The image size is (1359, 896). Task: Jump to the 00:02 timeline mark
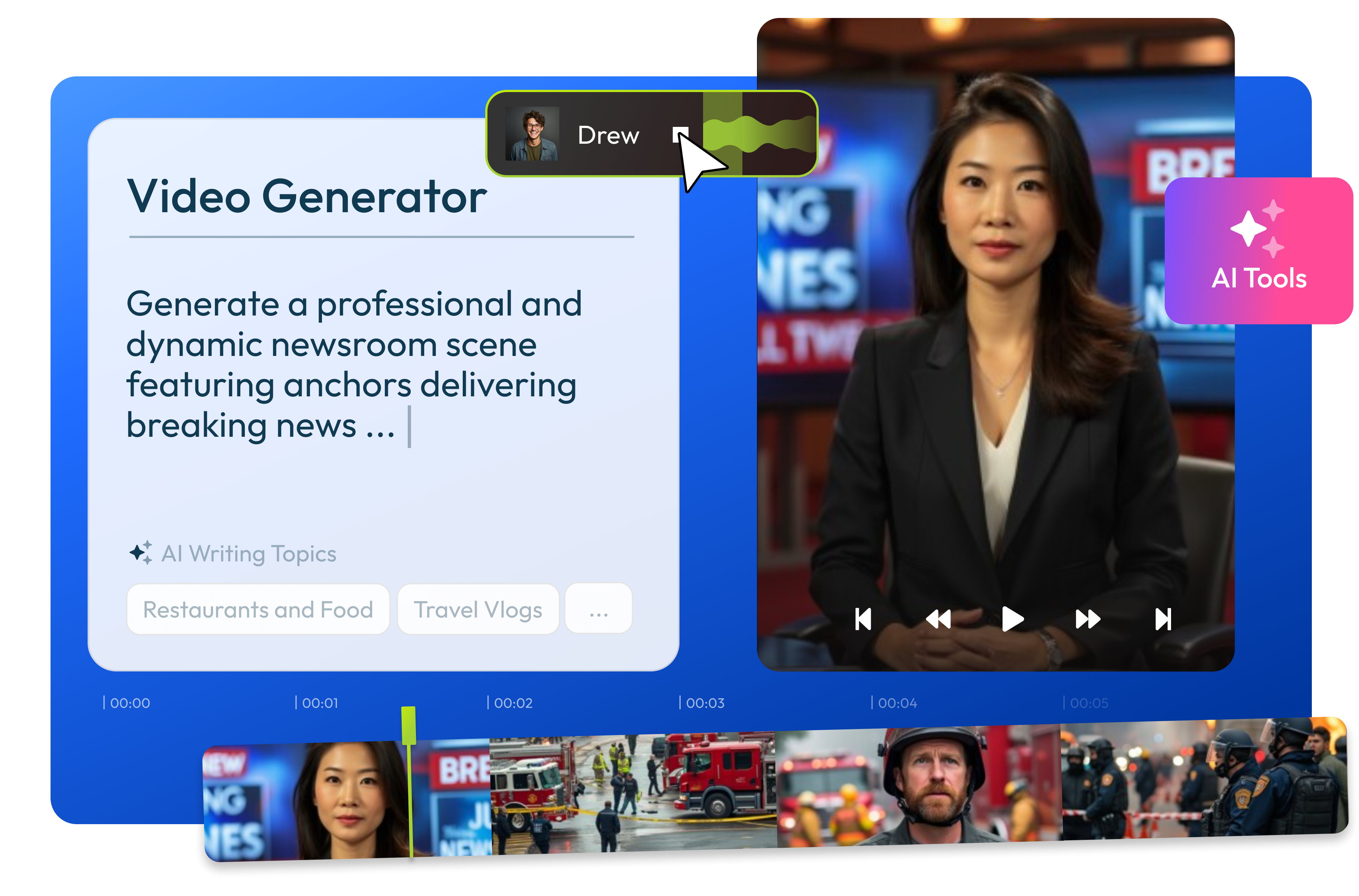[x=510, y=703]
